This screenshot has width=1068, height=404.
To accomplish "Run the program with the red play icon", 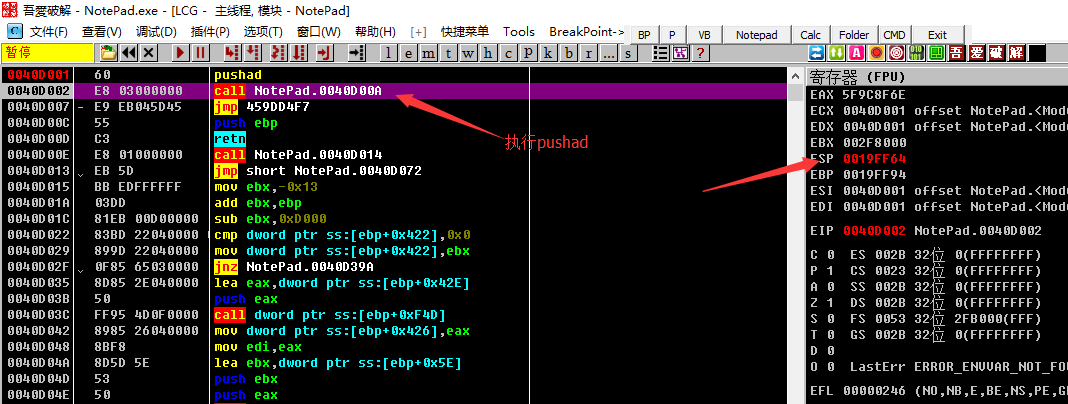I will click(x=180, y=52).
